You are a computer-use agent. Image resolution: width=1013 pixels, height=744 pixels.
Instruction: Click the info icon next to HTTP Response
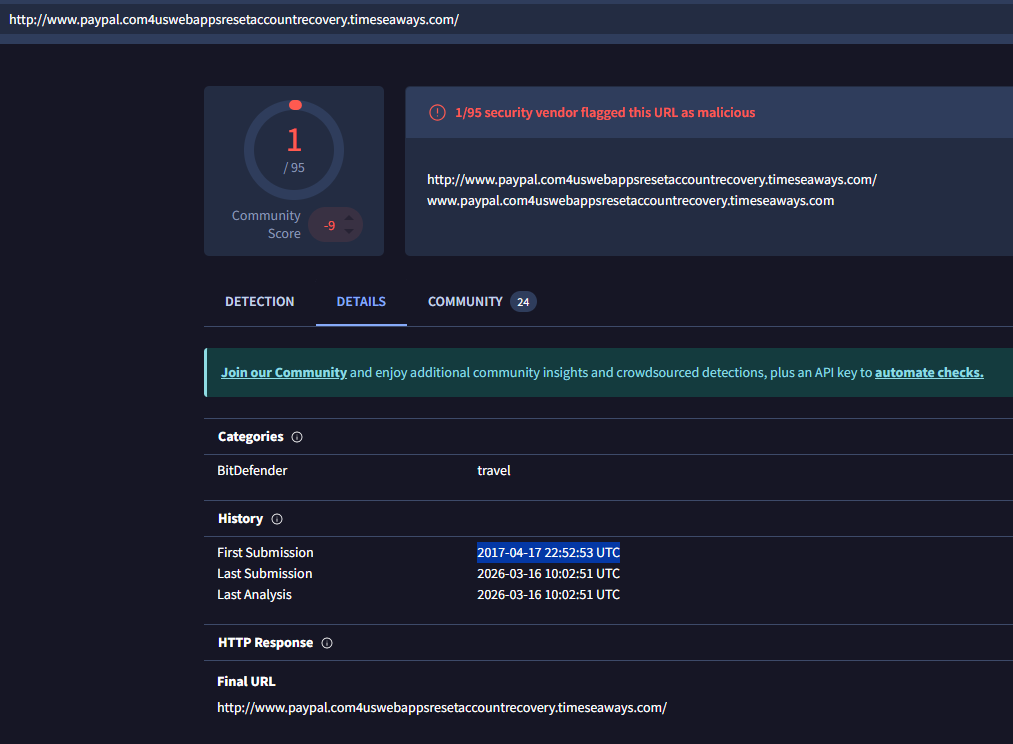(x=327, y=643)
